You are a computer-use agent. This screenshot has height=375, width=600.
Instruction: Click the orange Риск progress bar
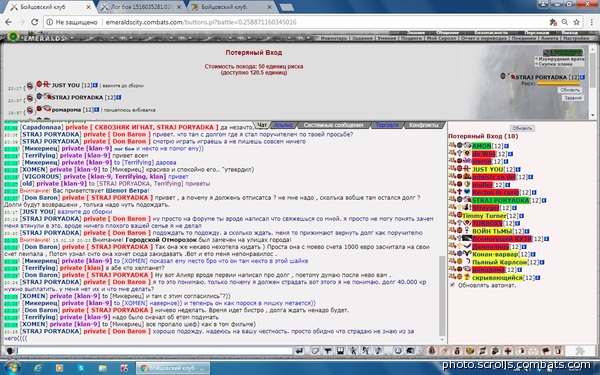558,83
